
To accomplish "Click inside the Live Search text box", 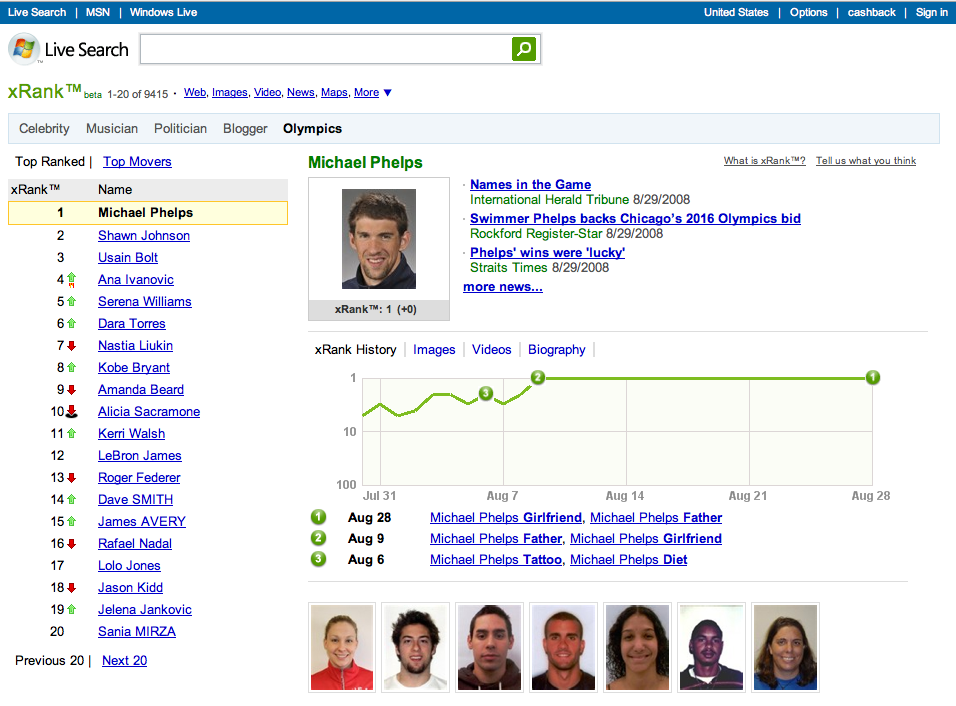I will (325, 49).
